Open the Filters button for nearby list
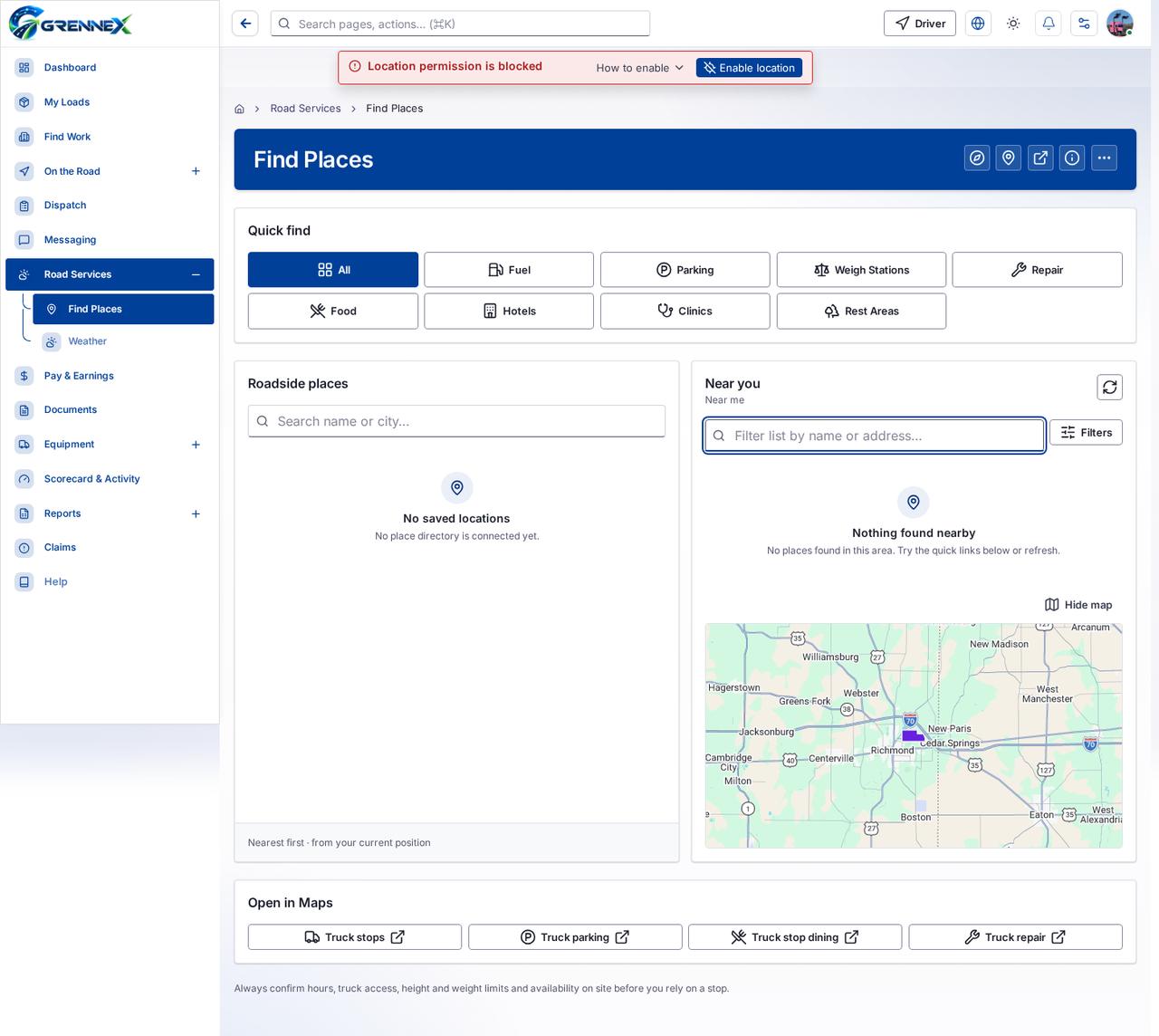This screenshot has width=1159, height=1036. pos(1086,433)
